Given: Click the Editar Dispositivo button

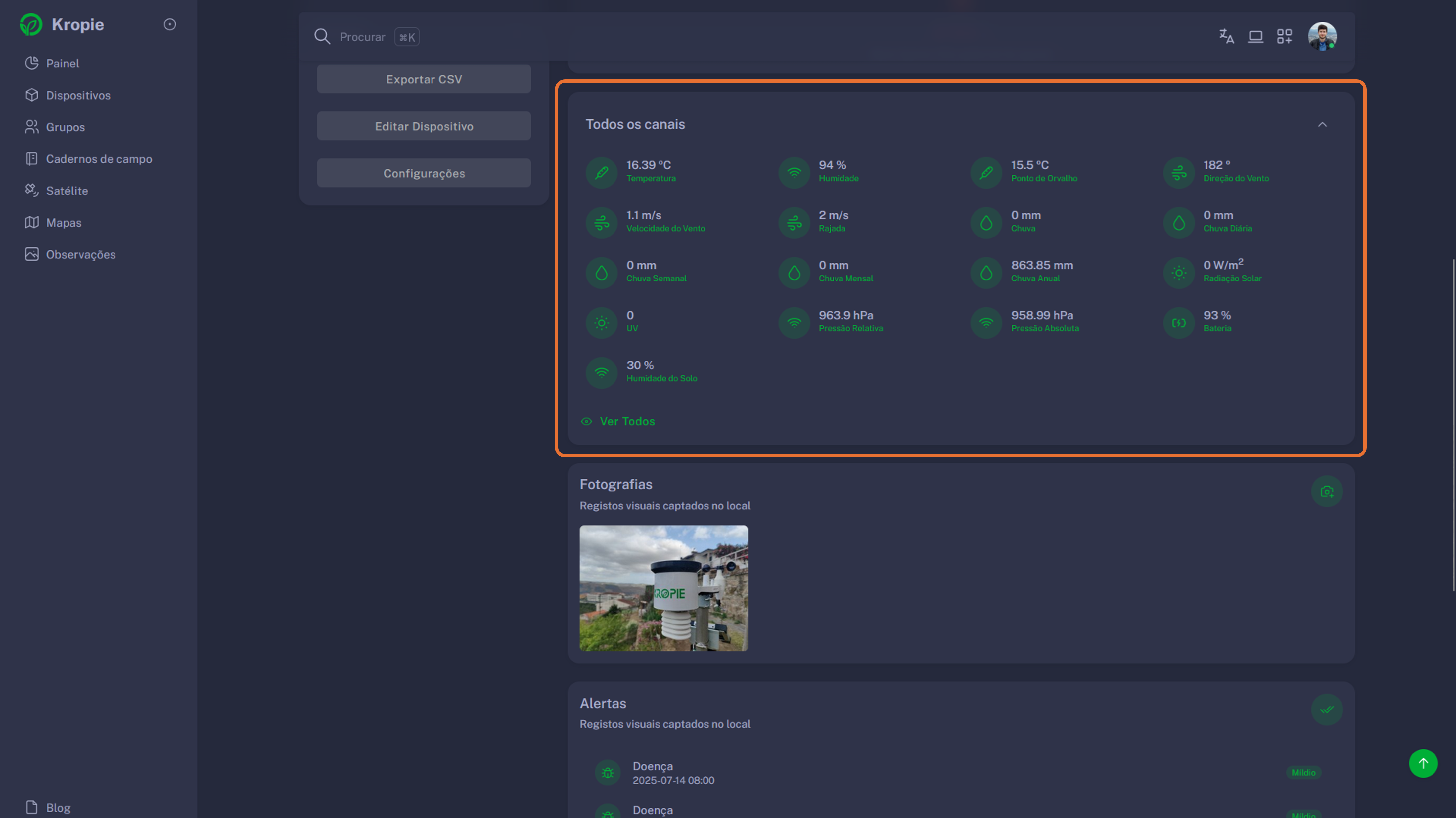Looking at the screenshot, I should point(423,126).
